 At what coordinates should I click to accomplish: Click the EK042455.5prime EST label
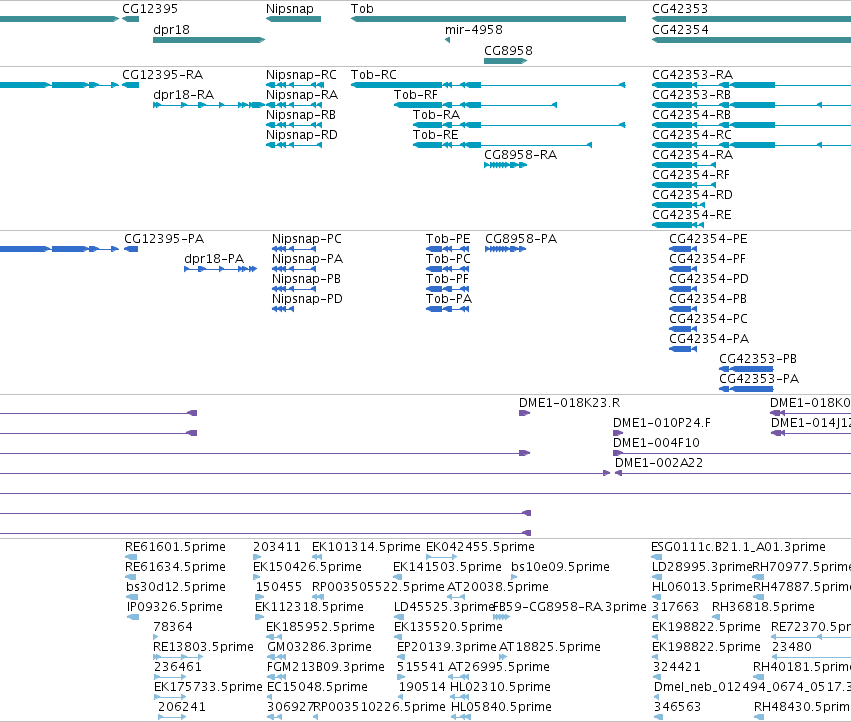tap(480, 547)
